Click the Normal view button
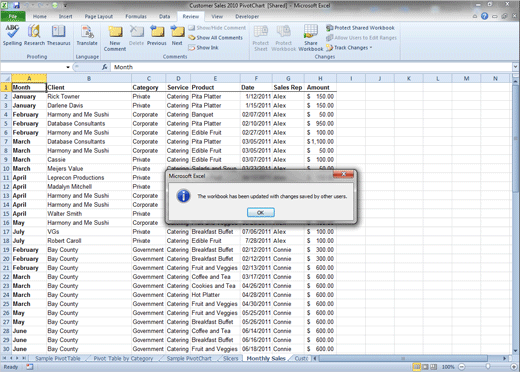 (x=417, y=367)
